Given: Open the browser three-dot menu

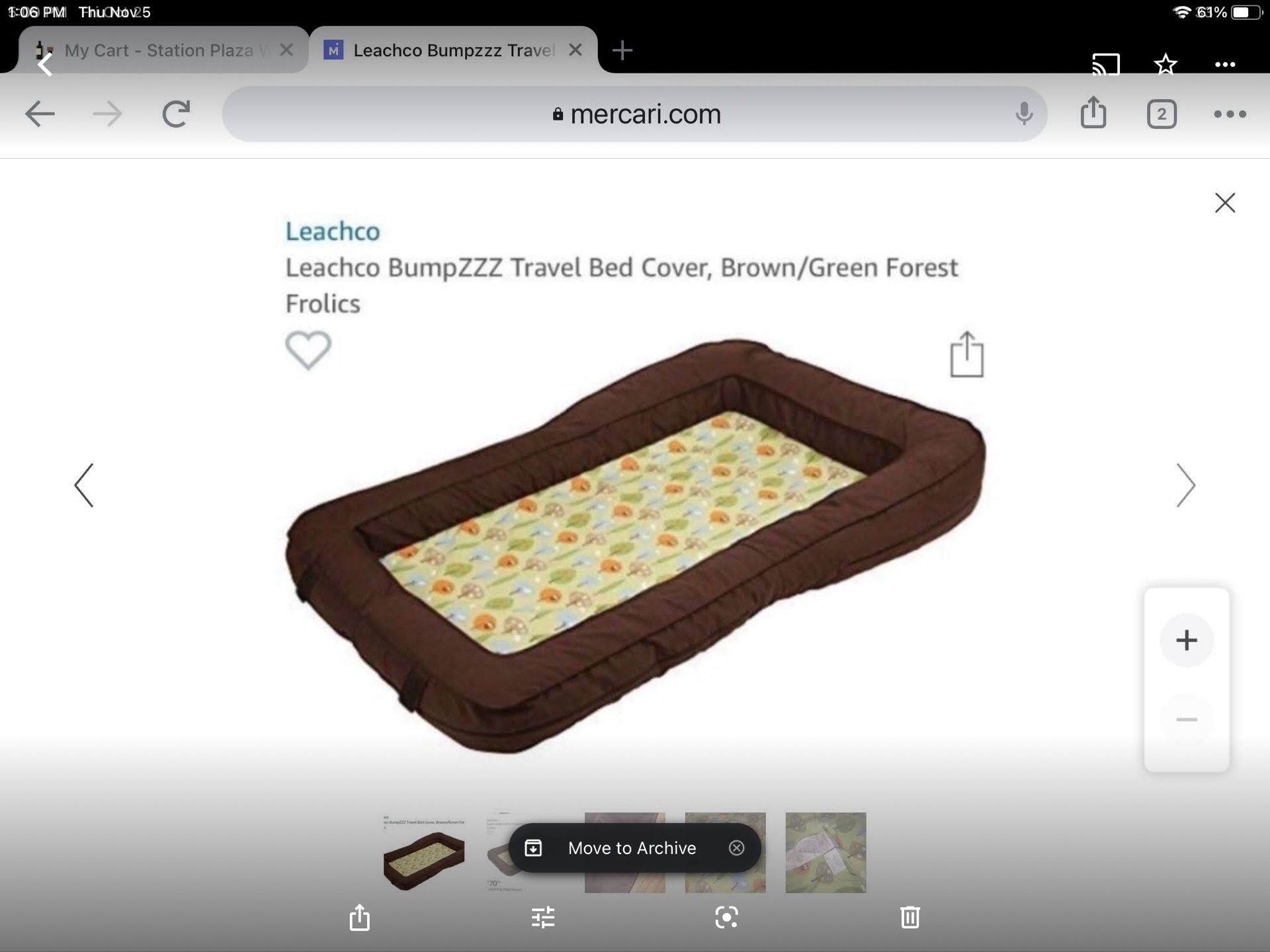Looking at the screenshot, I should pyautogui.click(x=1230, y=114).
